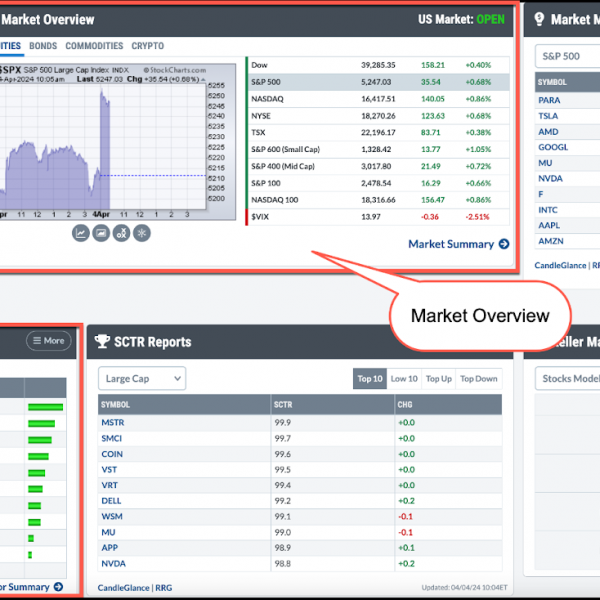
Task: Select the S&P 100 index row
Action: (378, 183)
